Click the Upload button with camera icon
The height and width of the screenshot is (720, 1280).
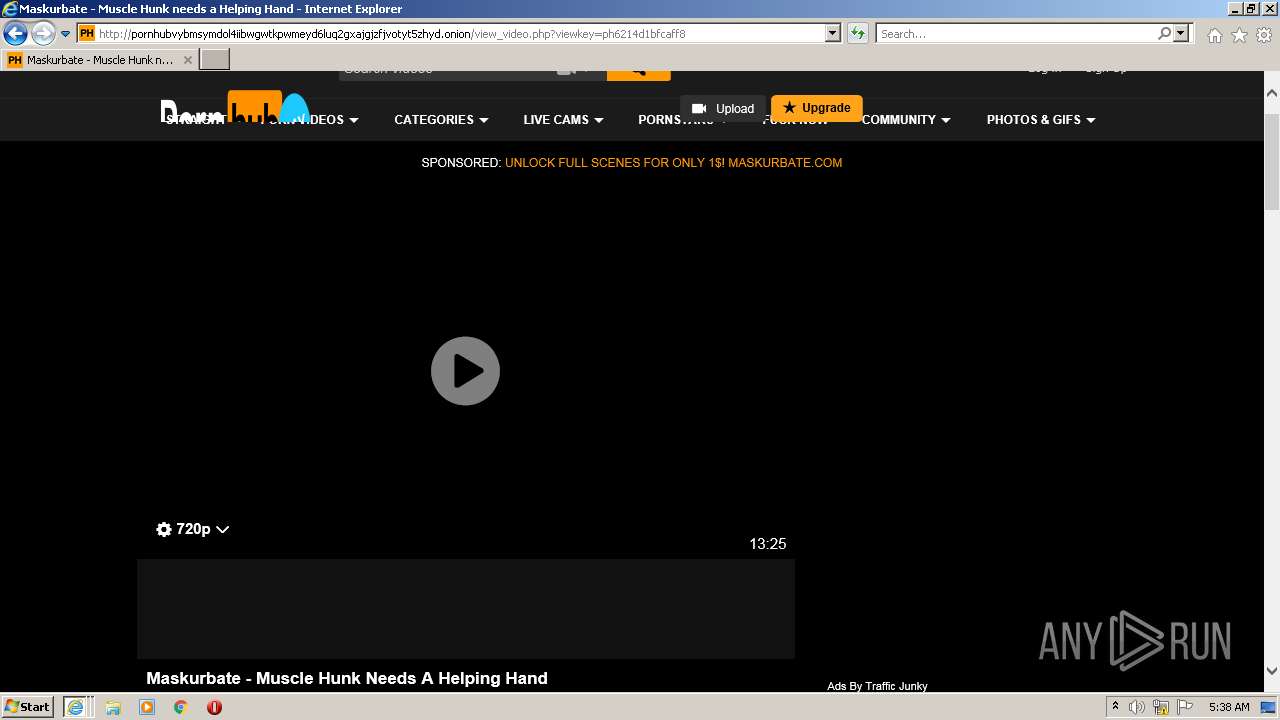click(723, 108)
